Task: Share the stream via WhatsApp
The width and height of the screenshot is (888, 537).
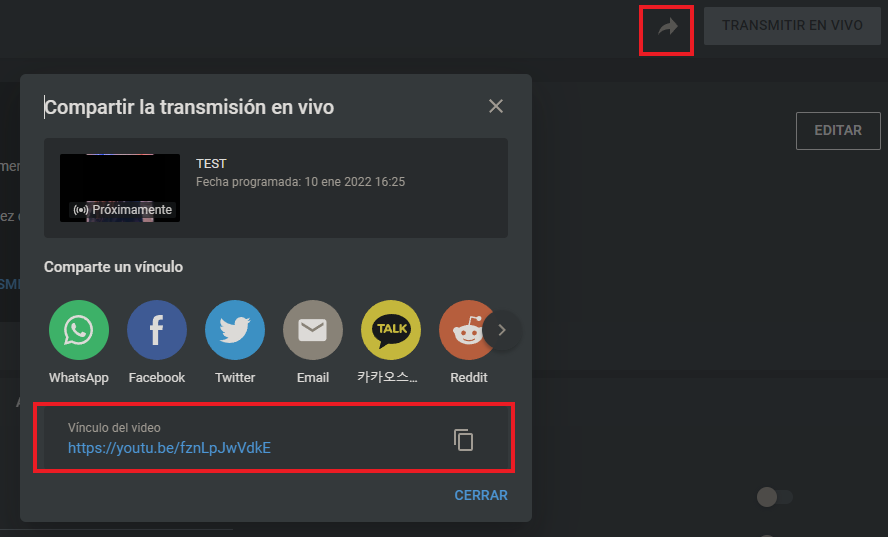Action: click(78, 330)
